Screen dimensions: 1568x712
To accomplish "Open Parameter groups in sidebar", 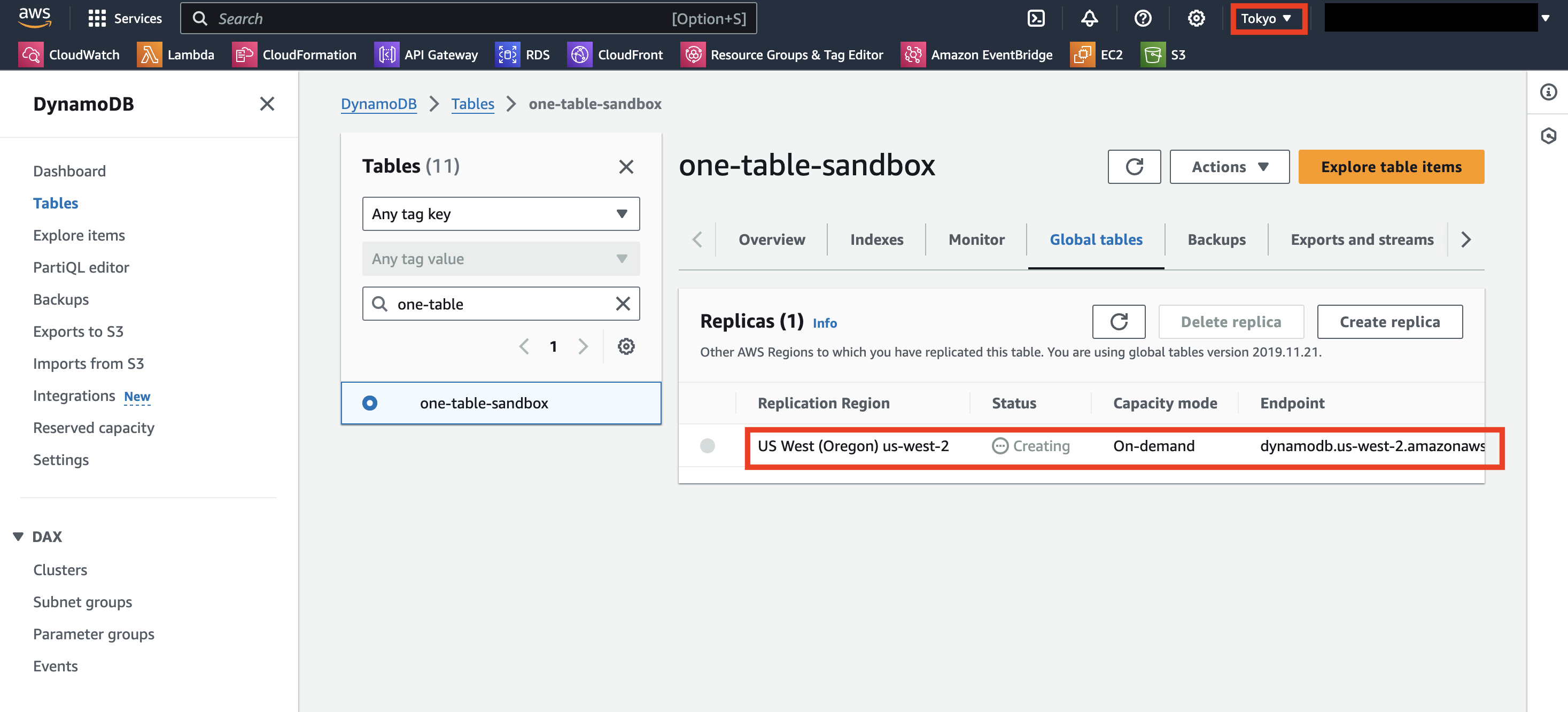I will tap(94, 634).
